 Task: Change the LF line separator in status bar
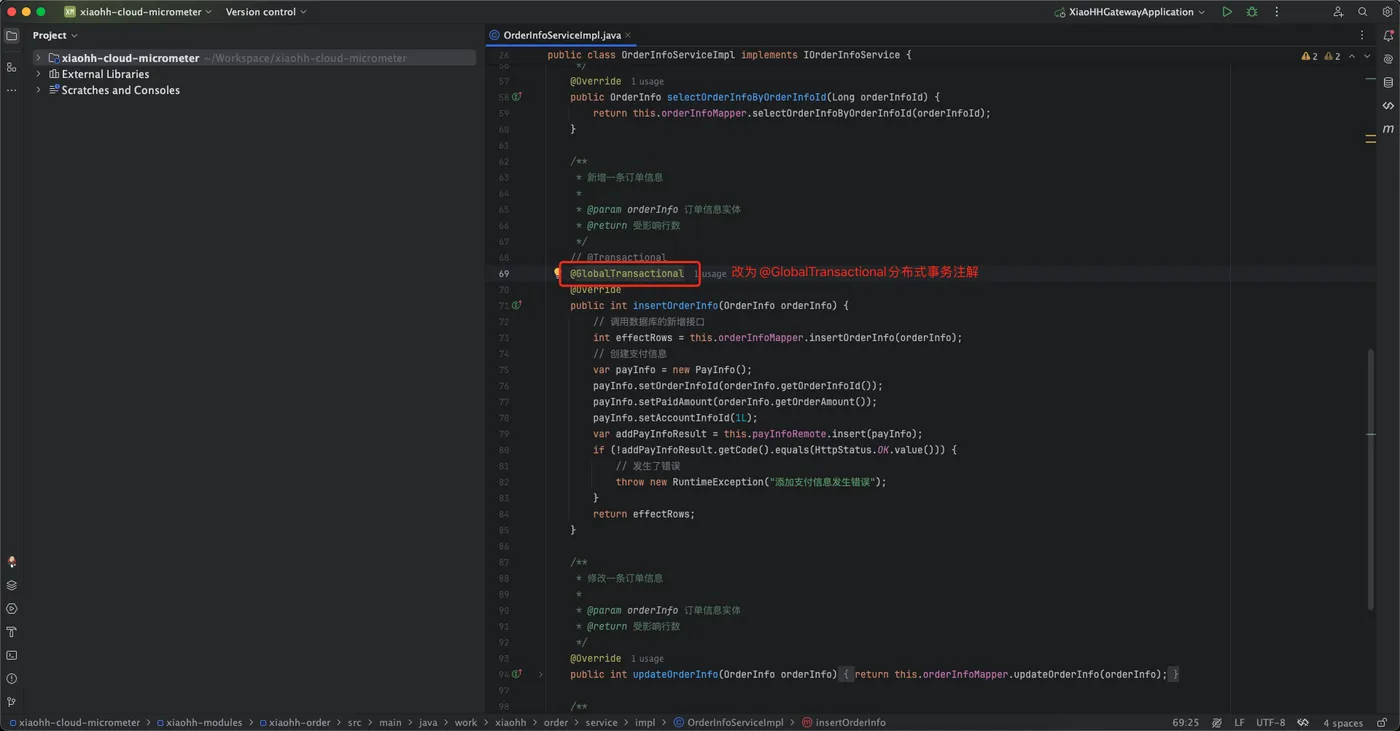(x=1239, y=722)
